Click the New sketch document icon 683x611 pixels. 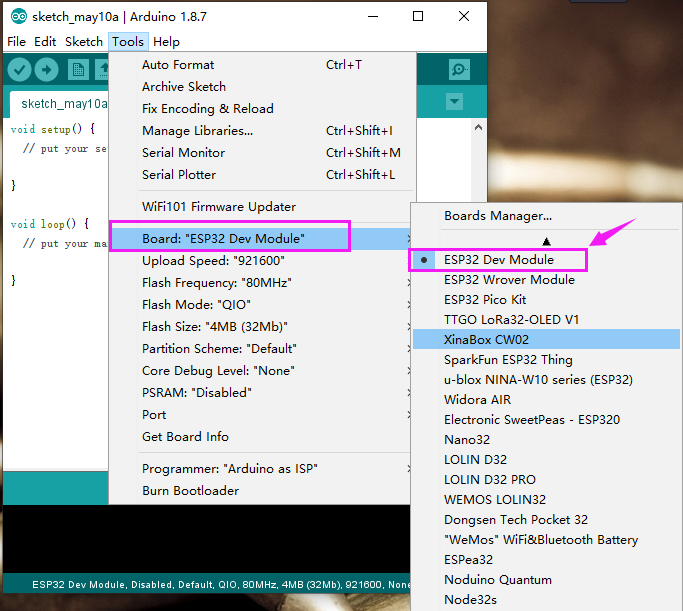coord(78,70)
